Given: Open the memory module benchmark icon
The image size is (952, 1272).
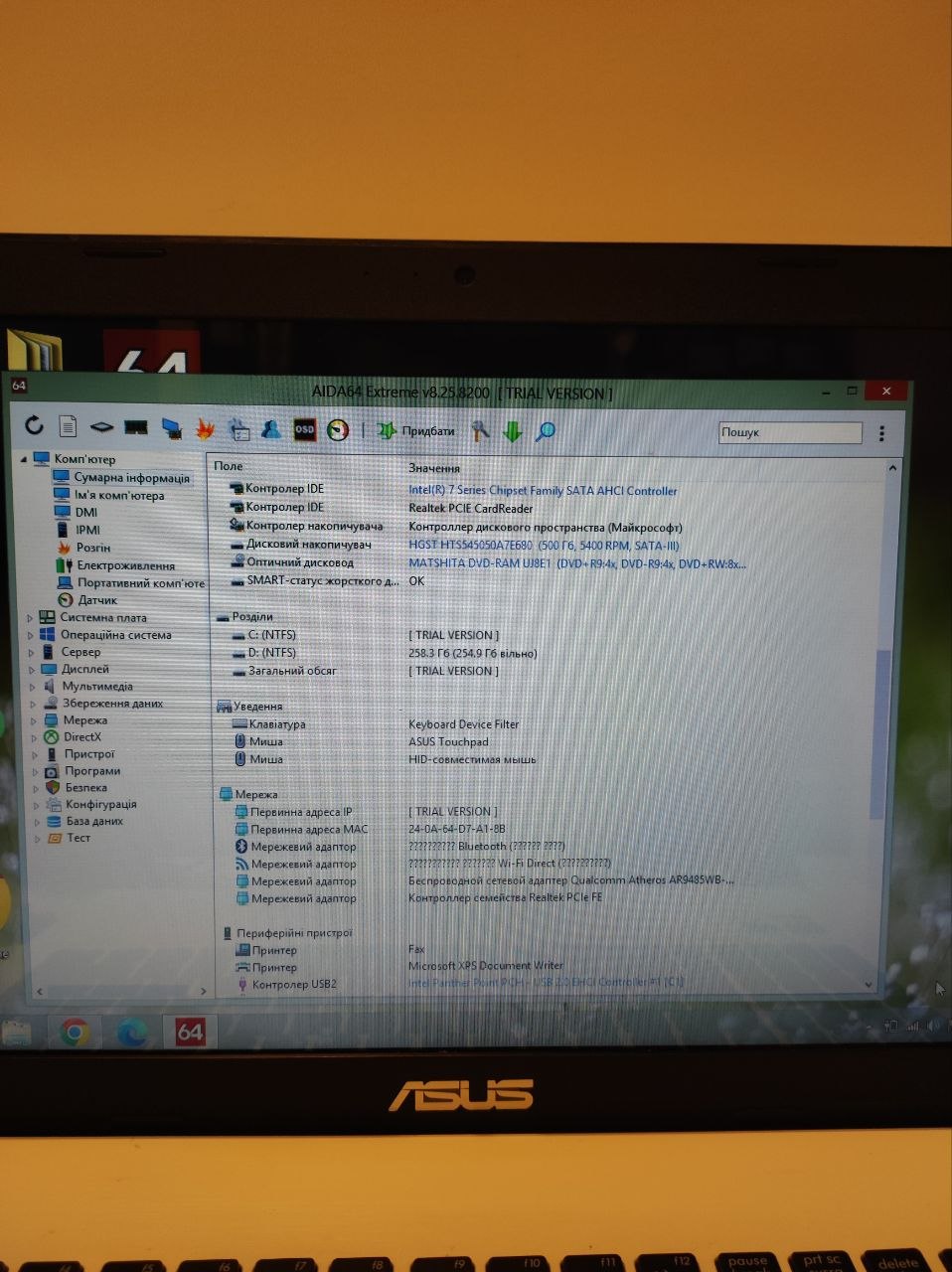Looking at the screenshot, I should click(136, 428).
